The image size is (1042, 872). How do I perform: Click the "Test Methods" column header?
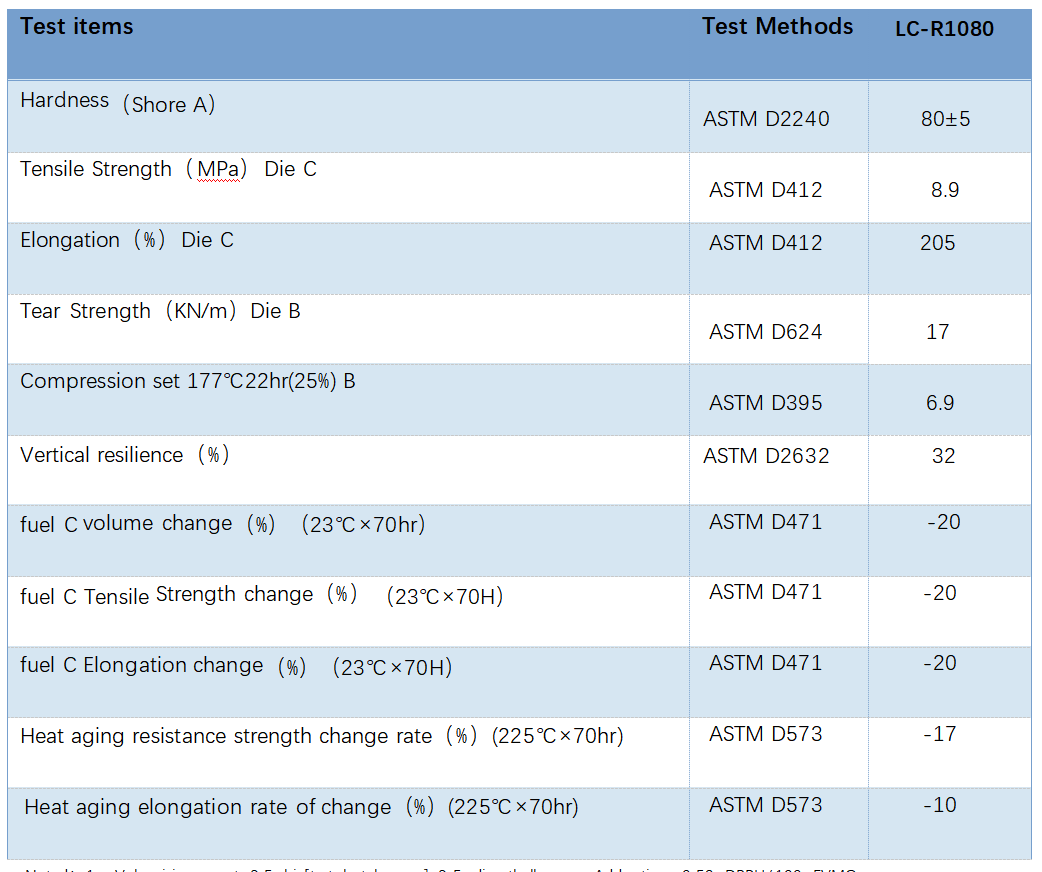tap(777, 27)
